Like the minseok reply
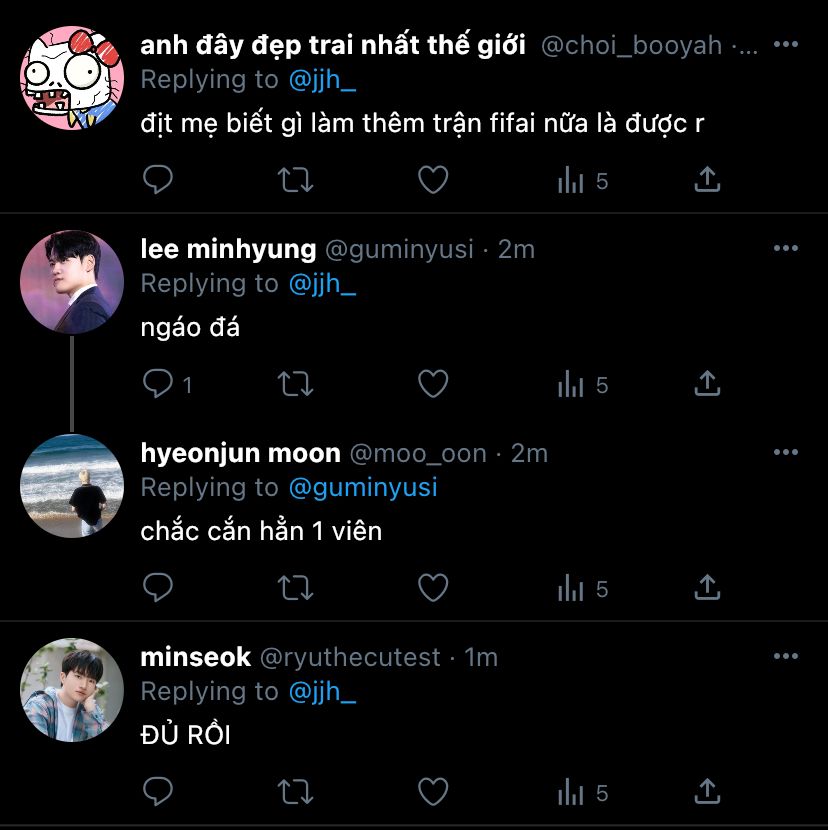This screenshot has height=830, width=828. (x=433, y=791)
